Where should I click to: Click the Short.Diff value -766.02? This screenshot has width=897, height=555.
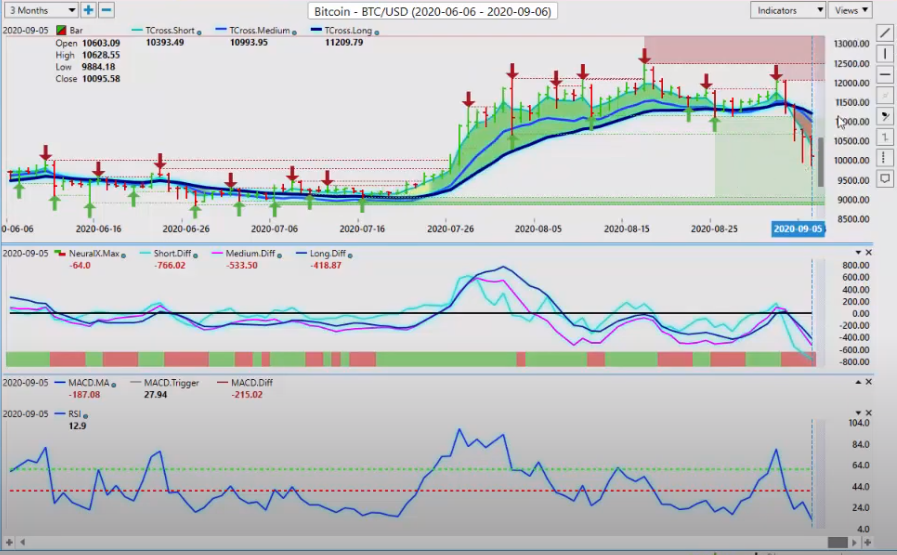pos(170,265)
